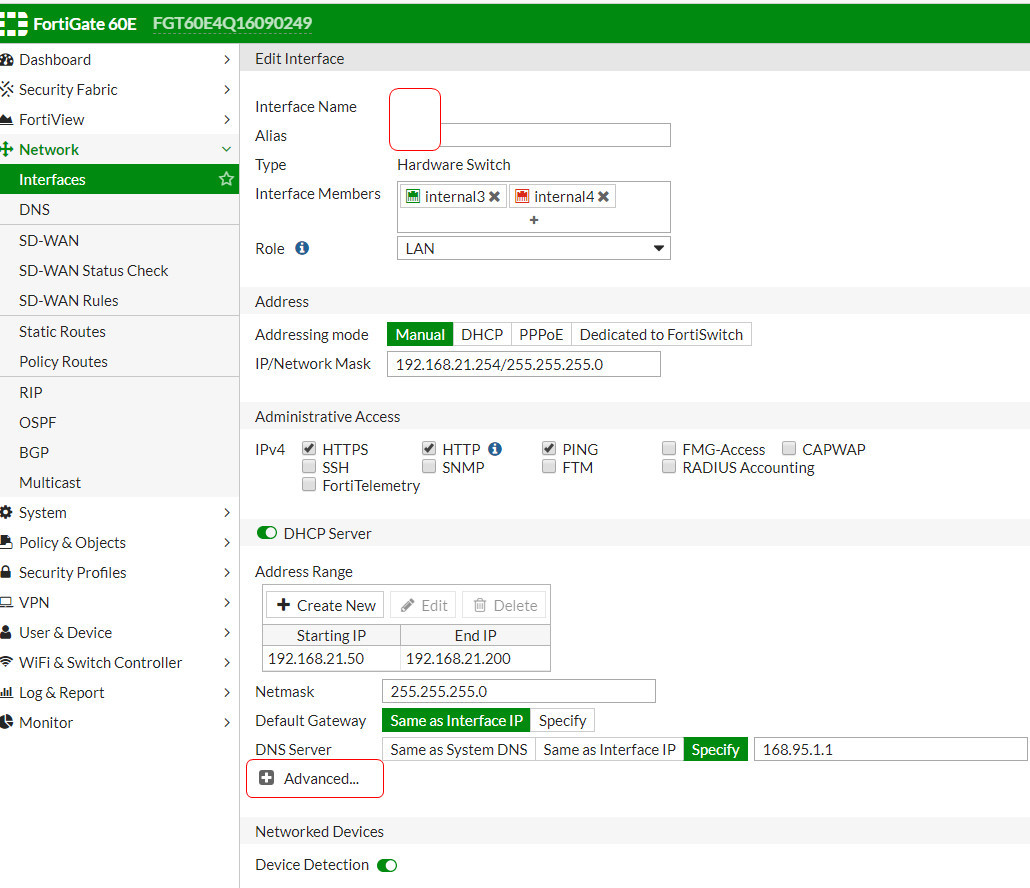1030x888 pixels.
Task: Favorite the Interfaces page with star icon
Action: click(x=226, y=179)
